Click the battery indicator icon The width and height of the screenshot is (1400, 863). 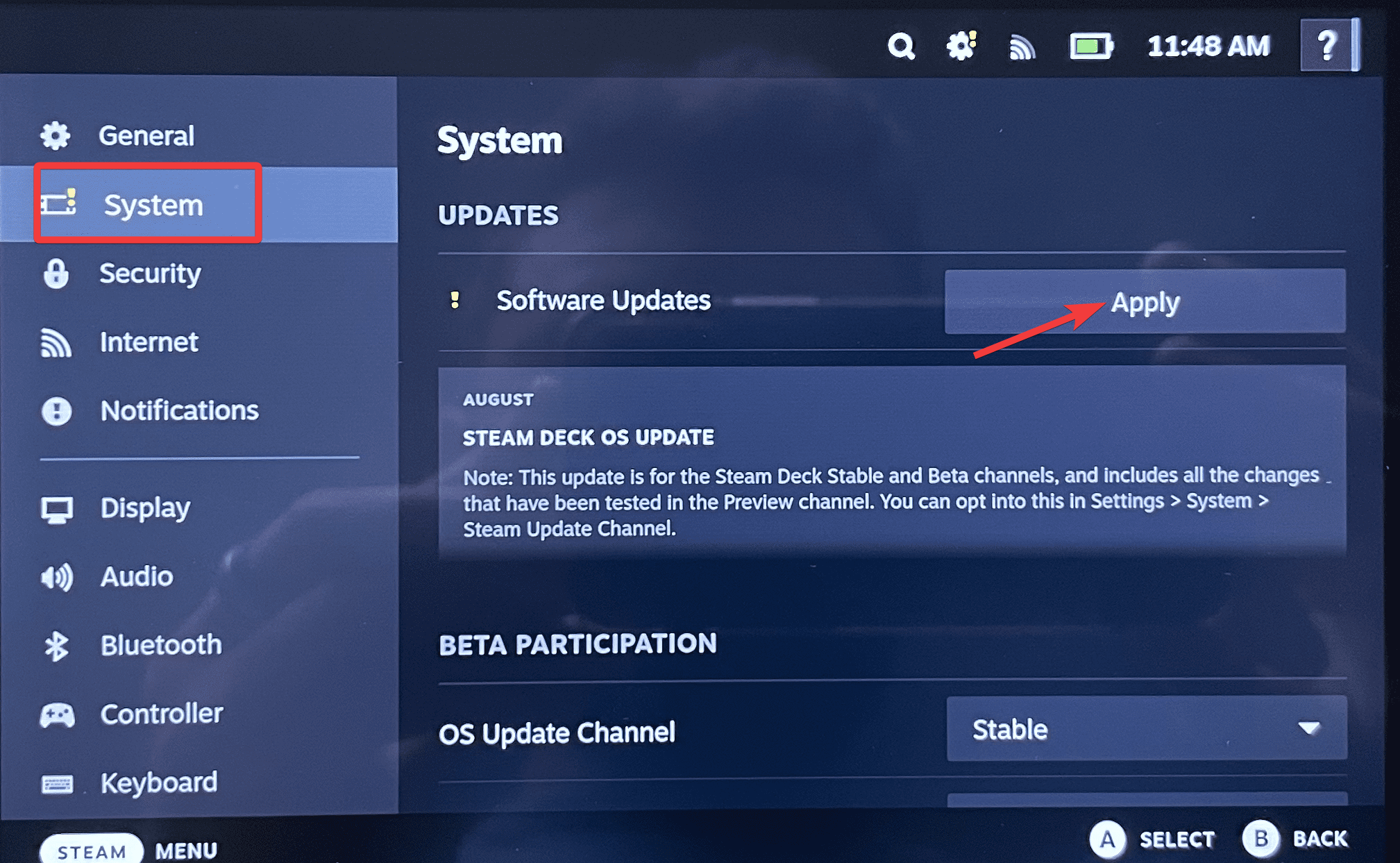[x=1090, y=47]
